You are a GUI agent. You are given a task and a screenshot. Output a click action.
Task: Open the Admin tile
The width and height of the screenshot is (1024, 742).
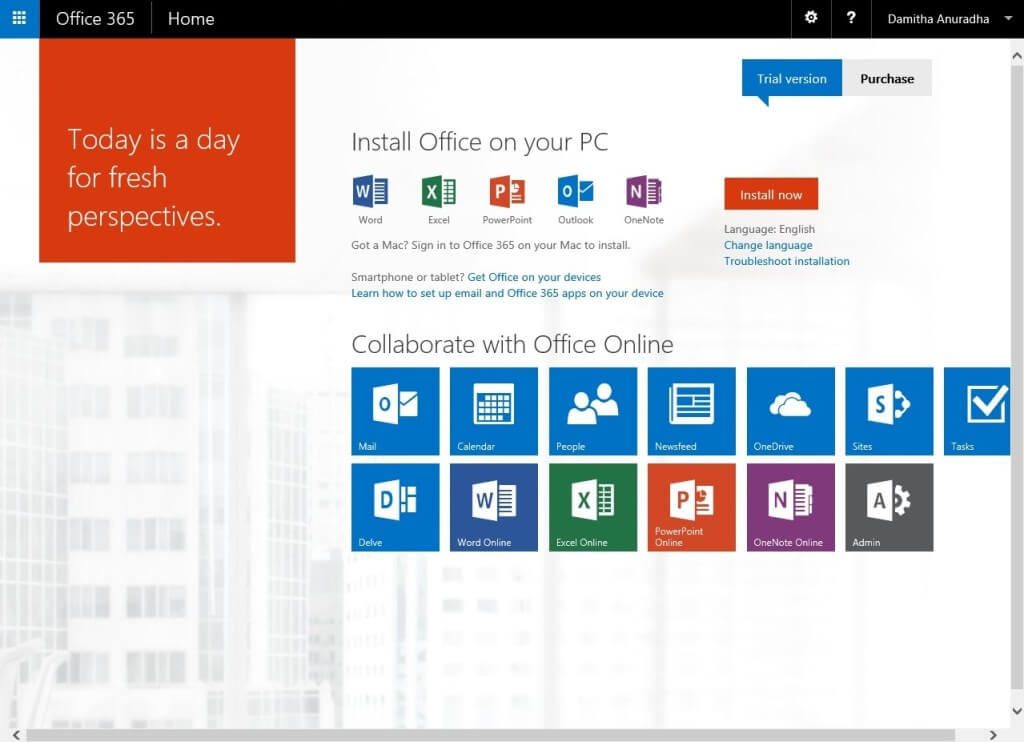pos(889,507)
